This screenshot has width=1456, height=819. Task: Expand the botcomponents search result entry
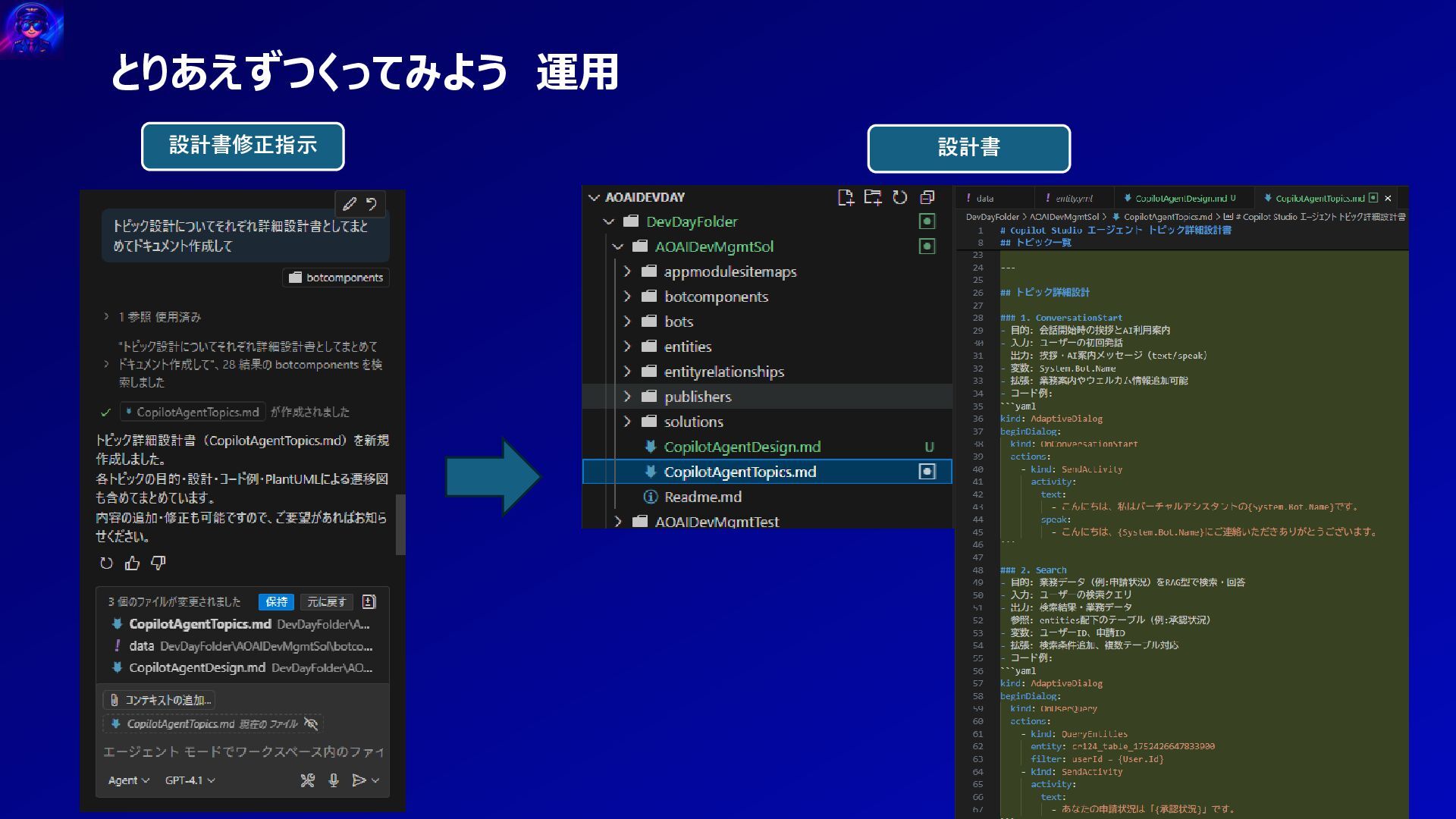coord(106,365)
